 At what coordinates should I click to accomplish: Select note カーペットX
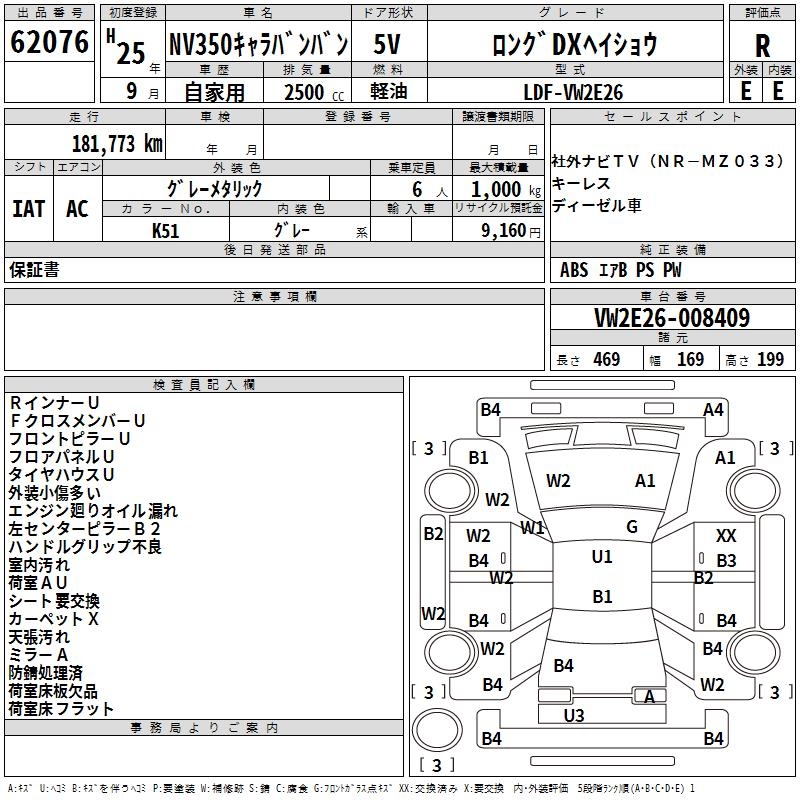click(x=54, y=619)
